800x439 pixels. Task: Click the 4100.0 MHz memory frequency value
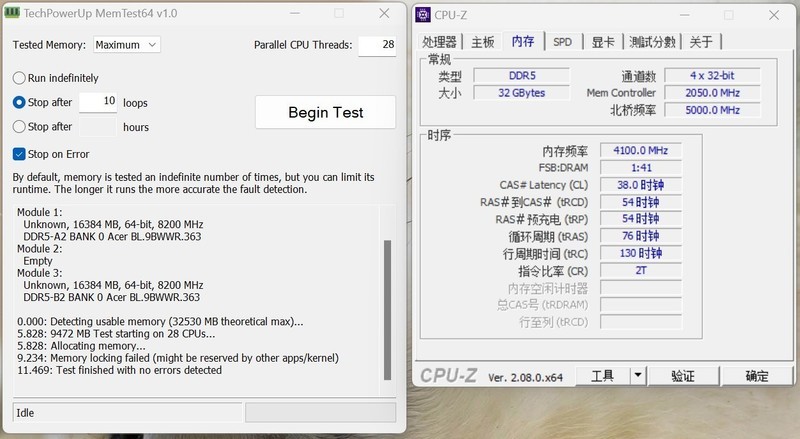pyautogui.click(x=641, y=150)
